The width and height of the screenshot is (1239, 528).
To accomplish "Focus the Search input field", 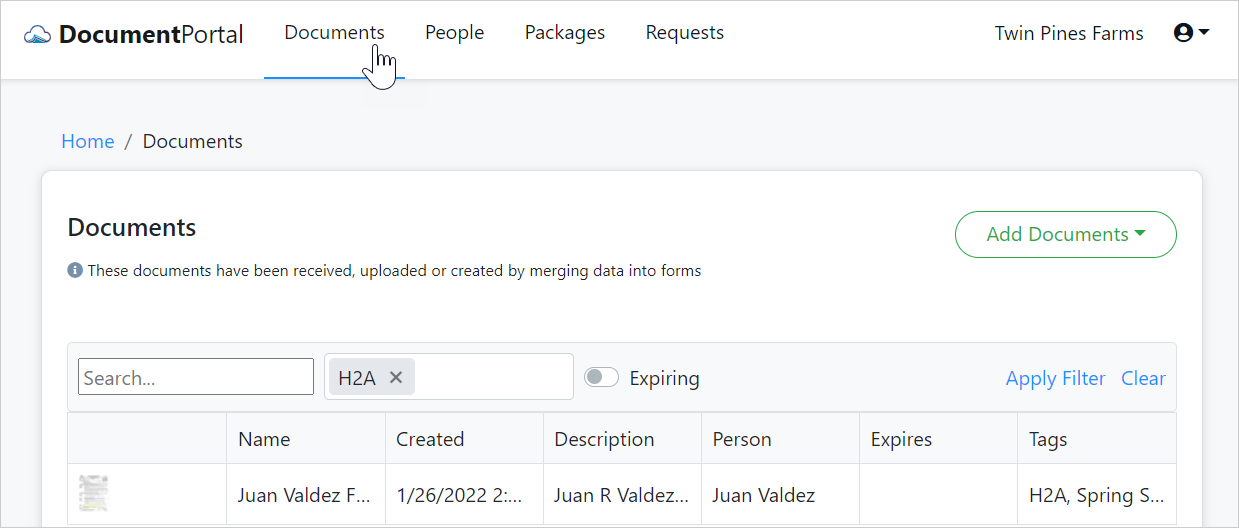I will pyautogui.click(x=196, y=377).
